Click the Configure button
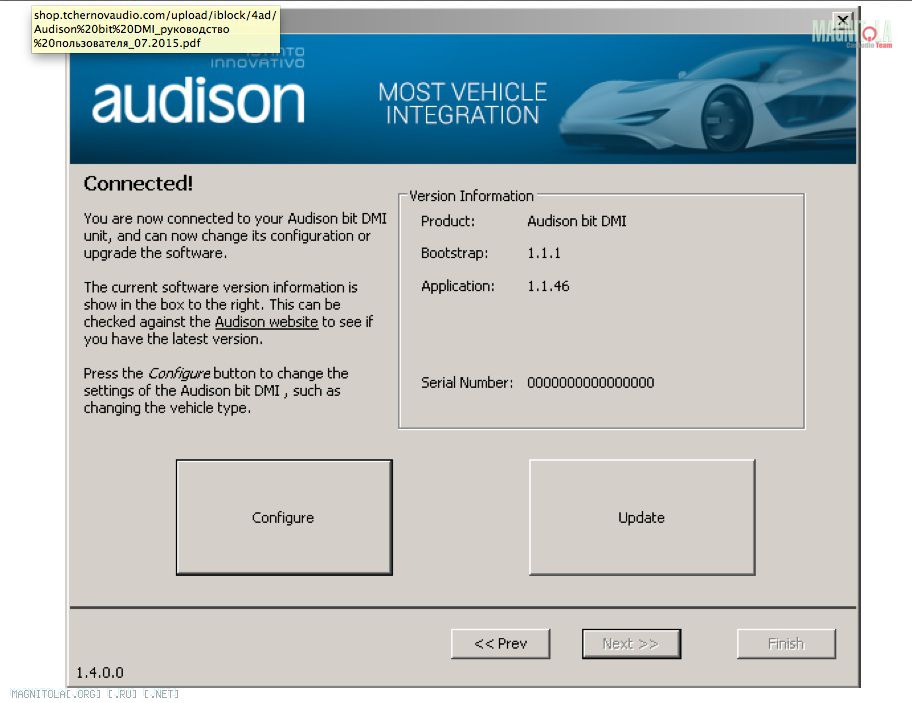Viewport: 912px width, 703px height. [x=284, y=517]
